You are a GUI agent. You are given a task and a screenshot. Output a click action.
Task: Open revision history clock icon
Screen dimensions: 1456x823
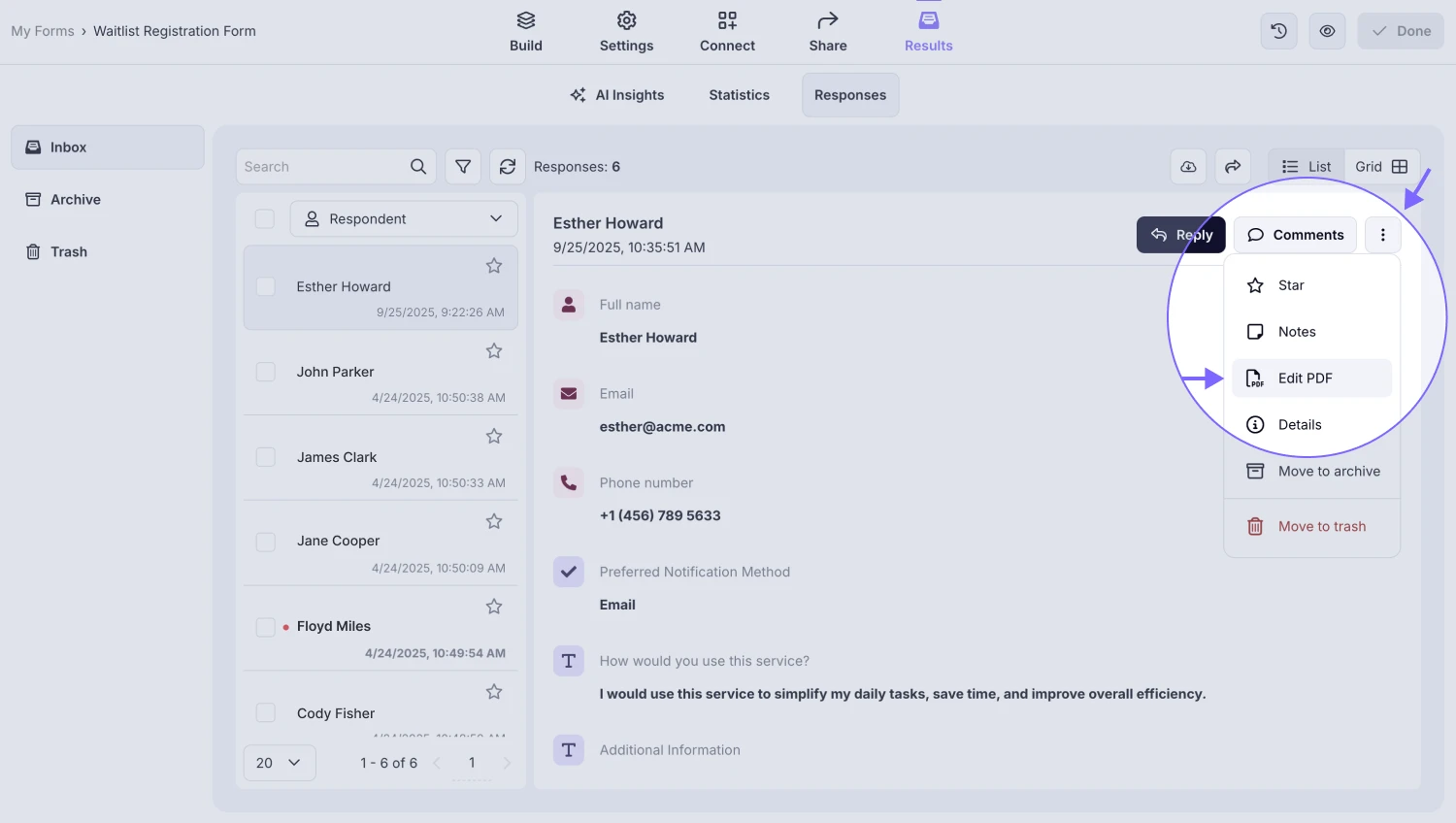click(1278, 31)
